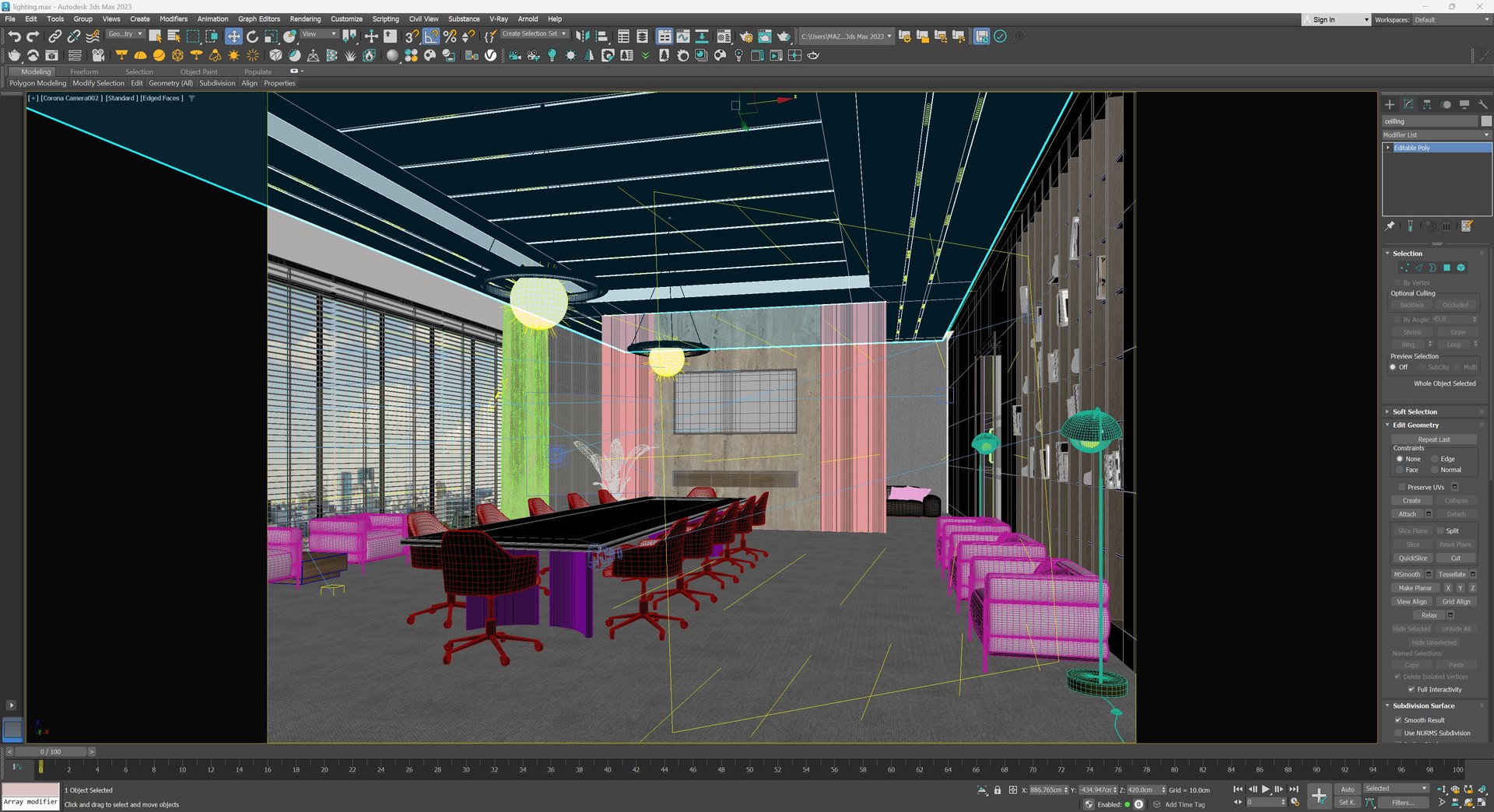The image size is (1494, 812).
Task: Switch to the Freeform ribbon tab
Action: 84,72
